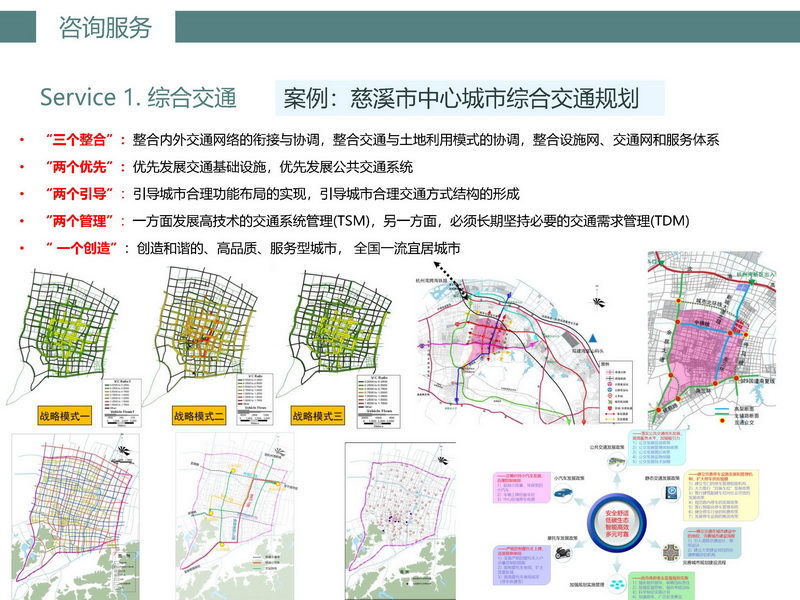Click the 战略模式三 label
Image resolution: width=800 pixels, height=600 pixels.
317,416
